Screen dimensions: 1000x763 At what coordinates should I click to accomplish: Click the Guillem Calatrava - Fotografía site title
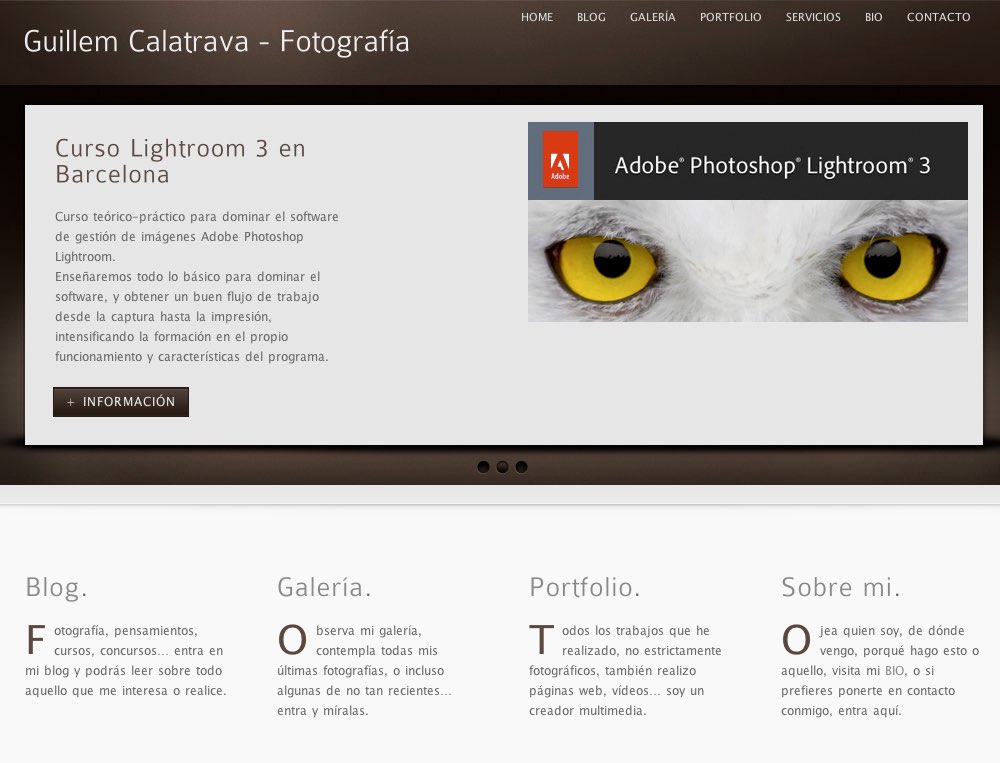click(217, 42)
